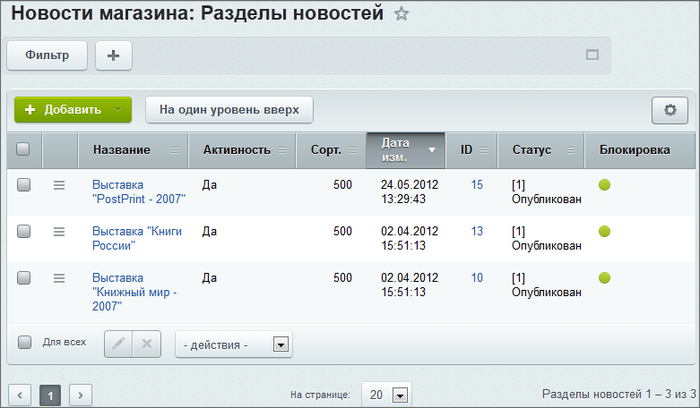Add page to favorites with star icon
700x408 pixels.
click(x=401, y=14)
